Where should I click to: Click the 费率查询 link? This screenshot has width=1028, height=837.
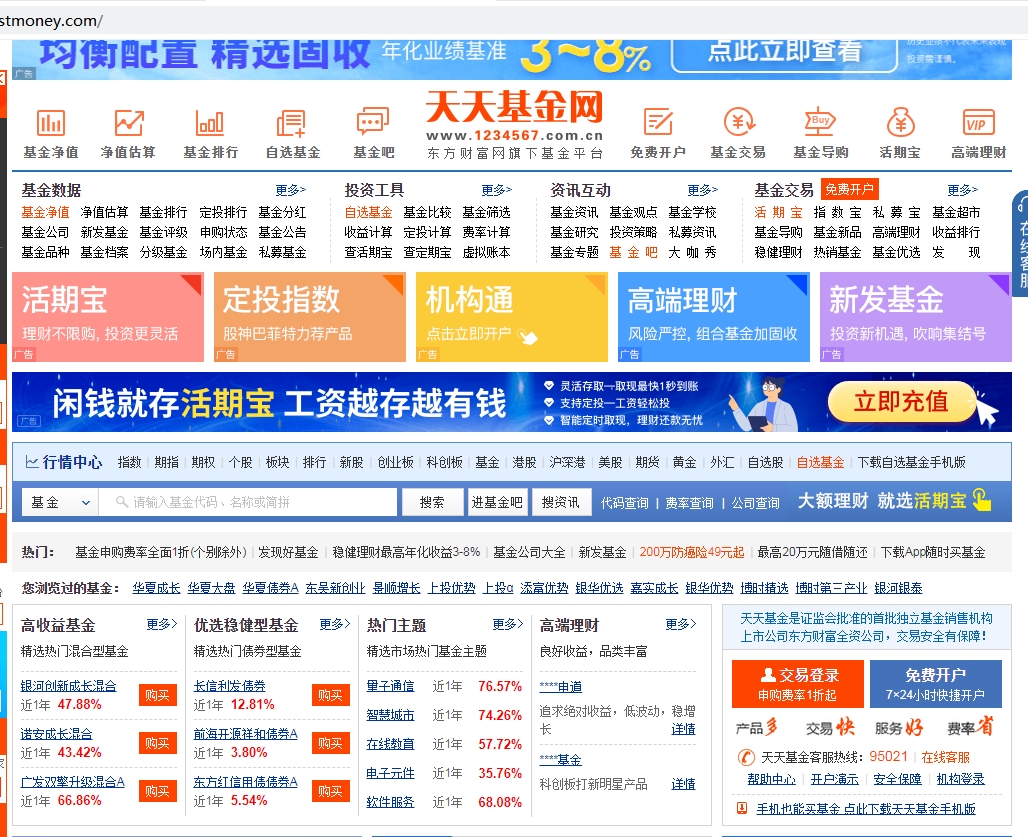689,503
